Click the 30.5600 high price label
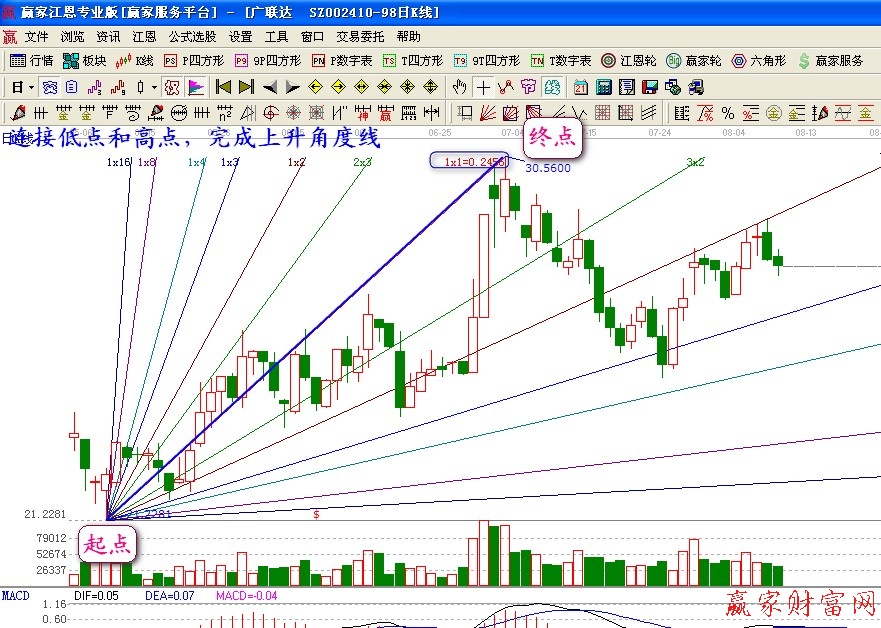The image size is (881, 628). click(x=548, y=168)
